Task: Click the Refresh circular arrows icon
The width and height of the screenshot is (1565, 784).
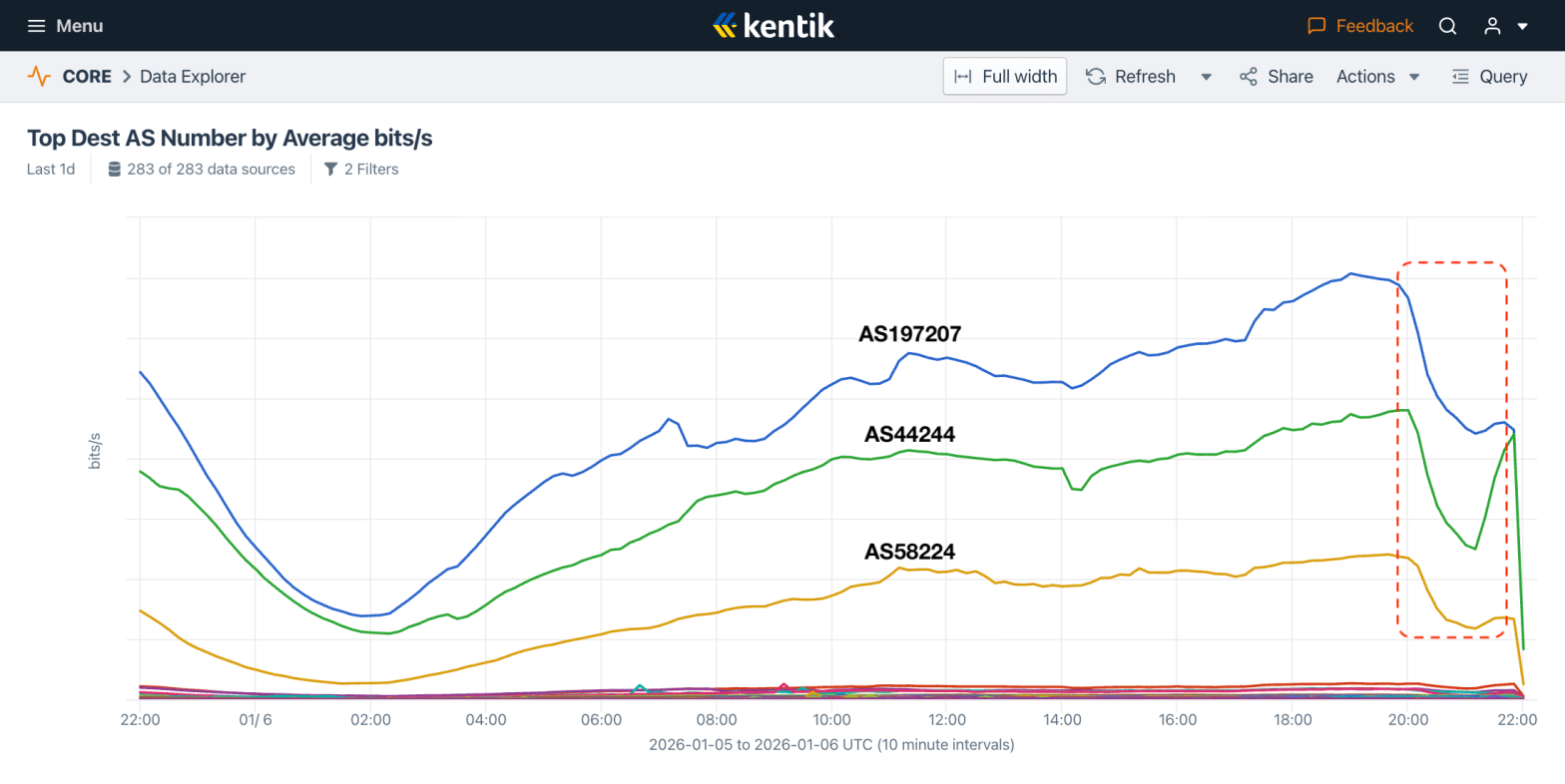Action: (1096, 77)
